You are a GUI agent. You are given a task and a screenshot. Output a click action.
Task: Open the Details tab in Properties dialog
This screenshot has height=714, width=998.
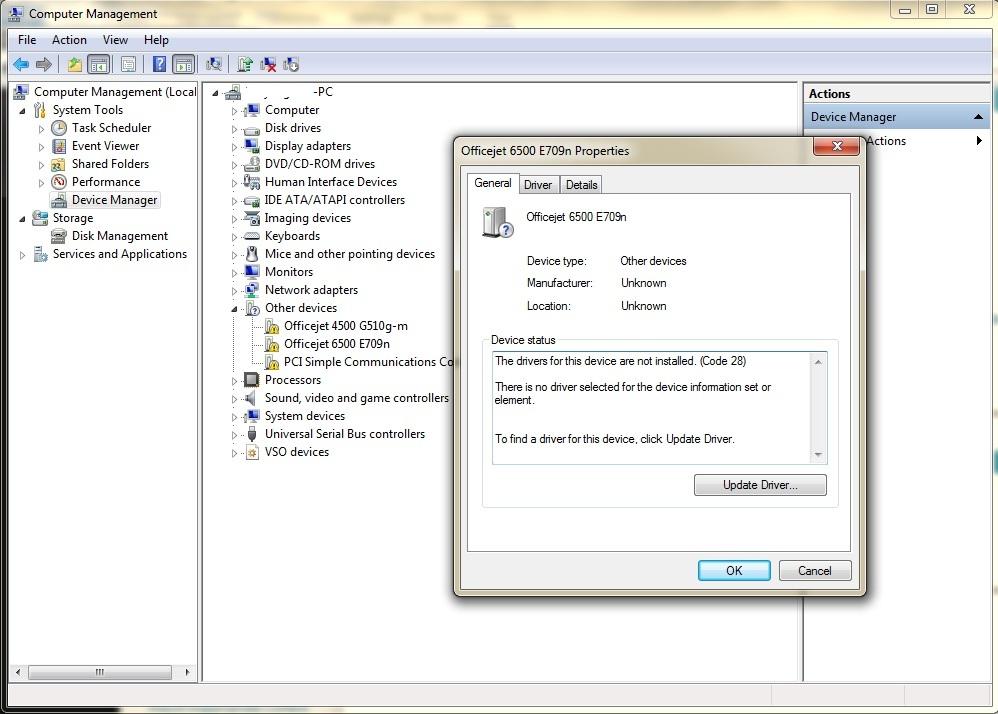click(581, 185)
